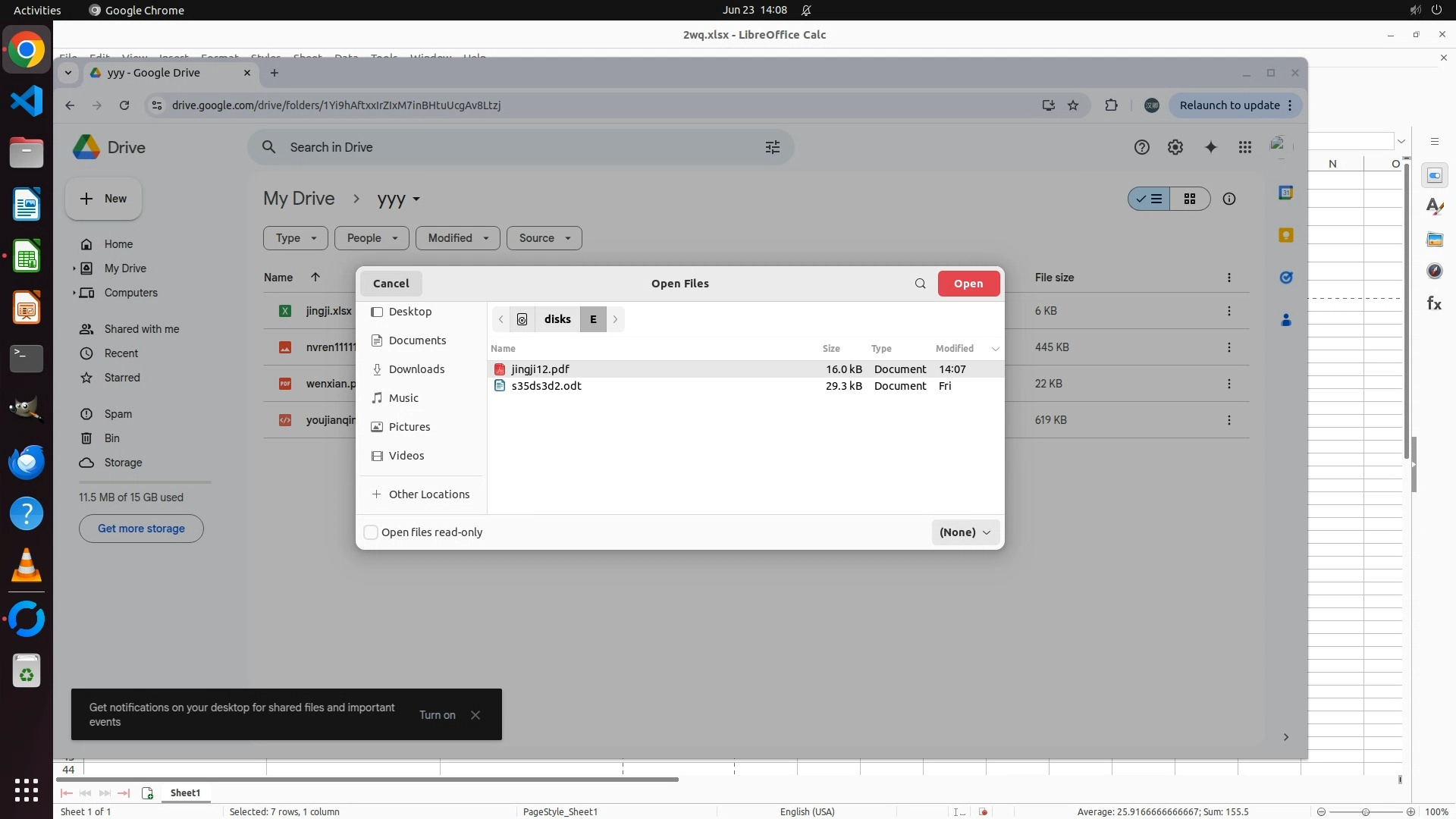Select Downloads in the dialog sidebar

(x=416, y=369)
